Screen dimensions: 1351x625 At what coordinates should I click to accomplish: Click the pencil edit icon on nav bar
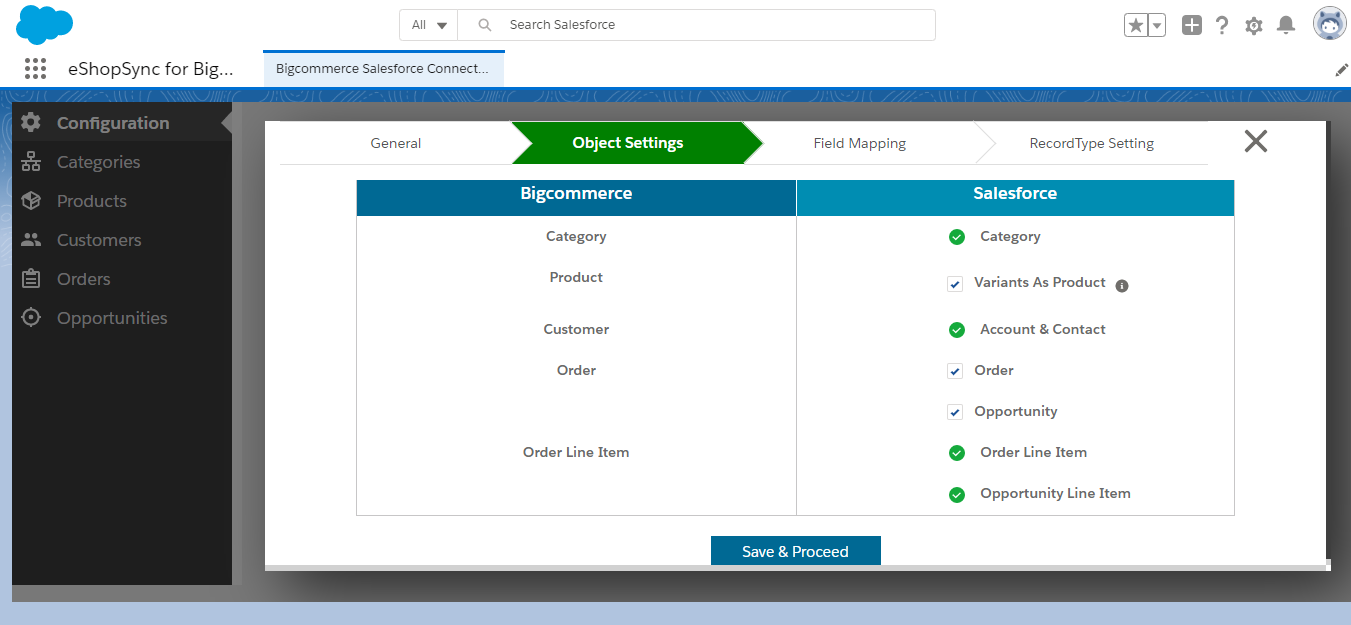coord(1342,70)
